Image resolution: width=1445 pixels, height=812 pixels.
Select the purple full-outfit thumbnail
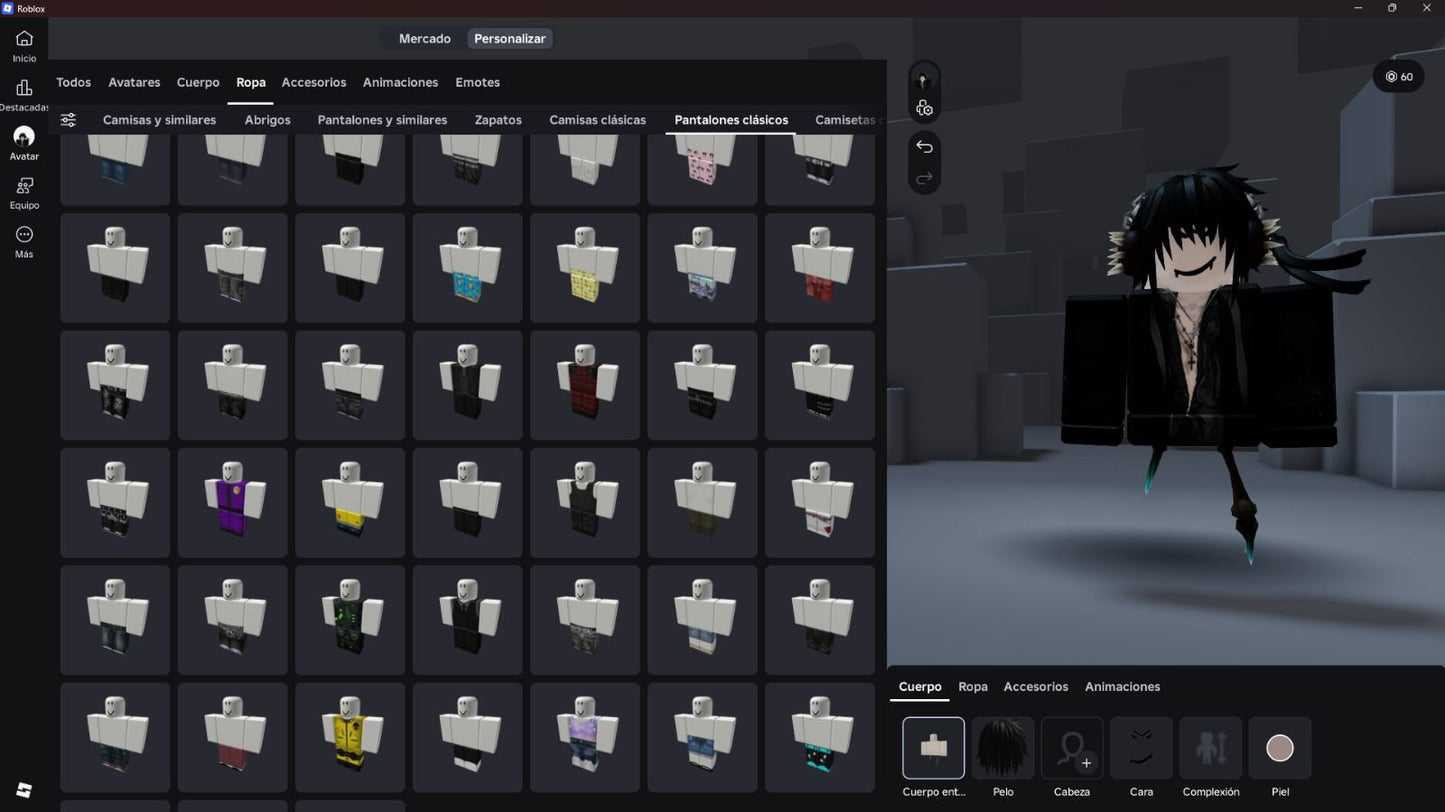click(x=232, y=503)
